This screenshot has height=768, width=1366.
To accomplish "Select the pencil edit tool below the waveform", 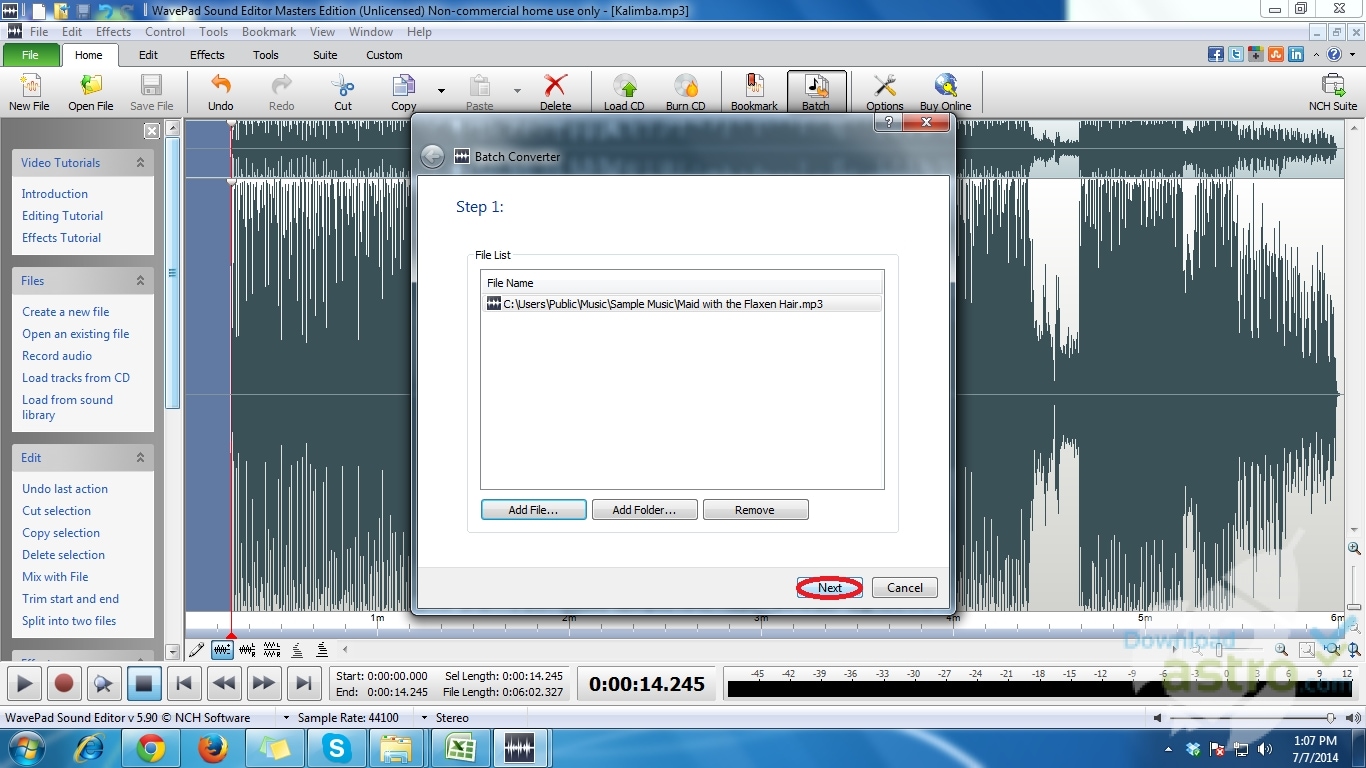I will click(x=197, y=650).
